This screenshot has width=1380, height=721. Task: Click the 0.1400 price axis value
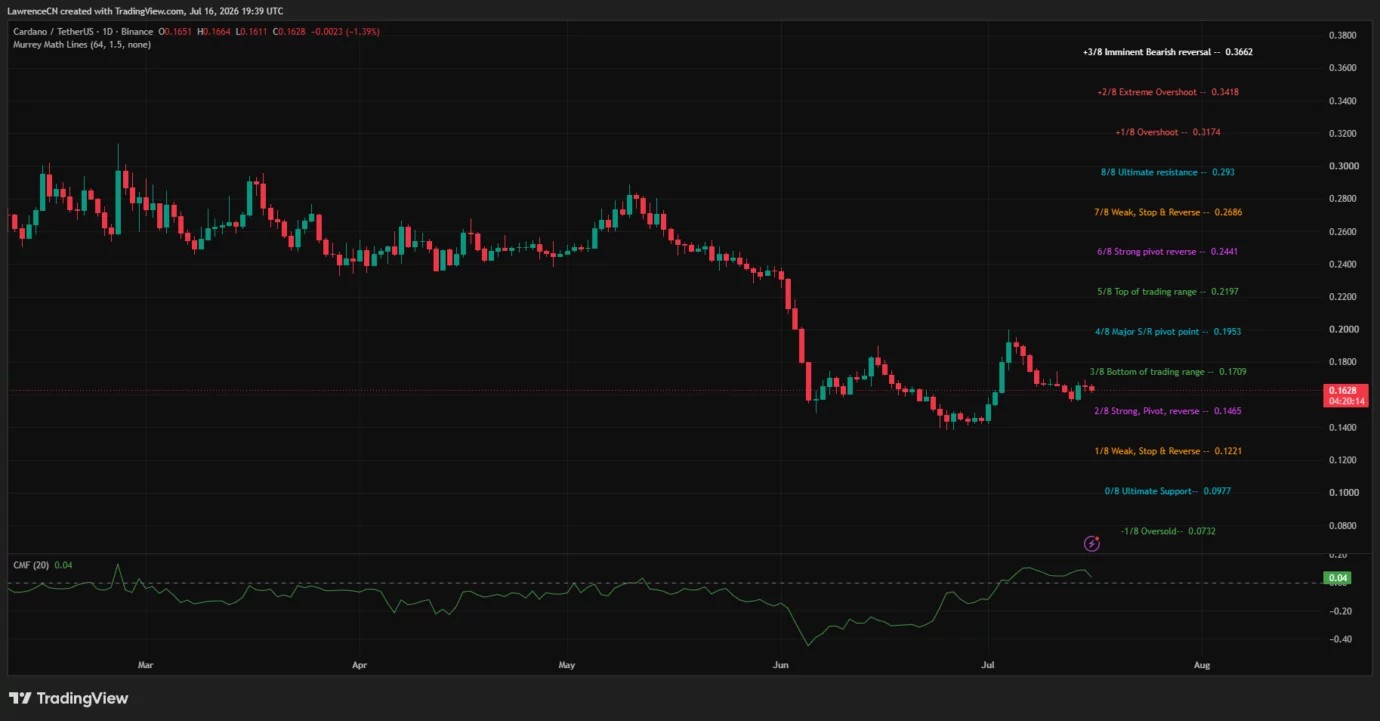pyautogui.click(x=1341, y=427)
